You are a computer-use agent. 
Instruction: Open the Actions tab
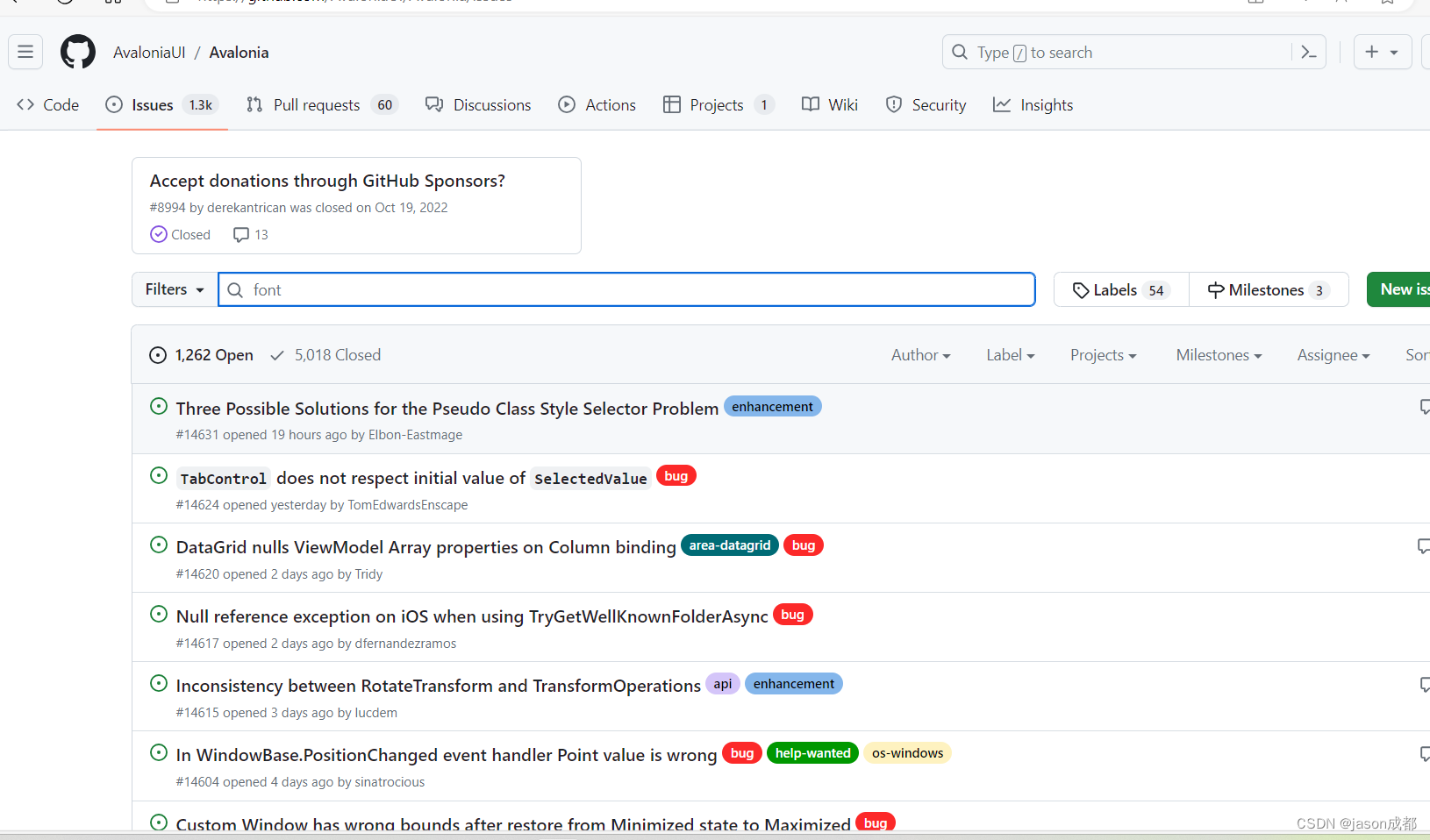coord(597,104)
